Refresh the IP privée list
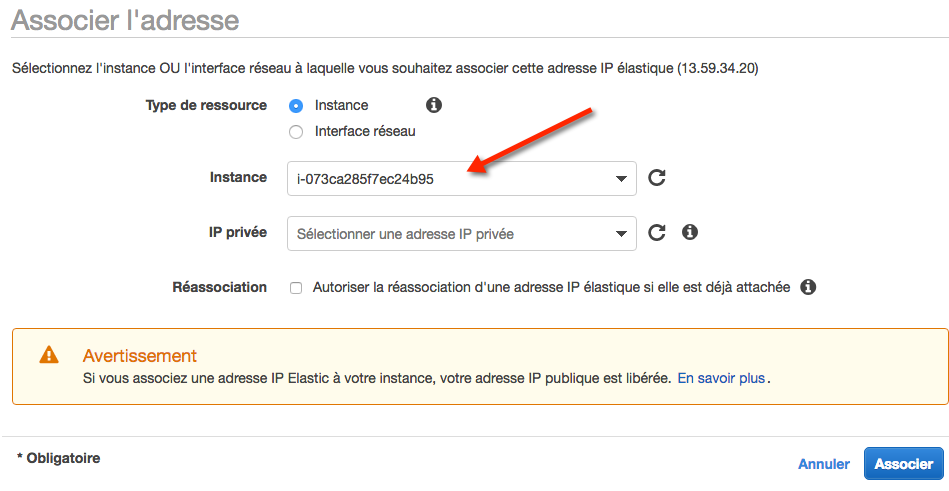This screenshot has width=949, height=491. coord(657,233)
